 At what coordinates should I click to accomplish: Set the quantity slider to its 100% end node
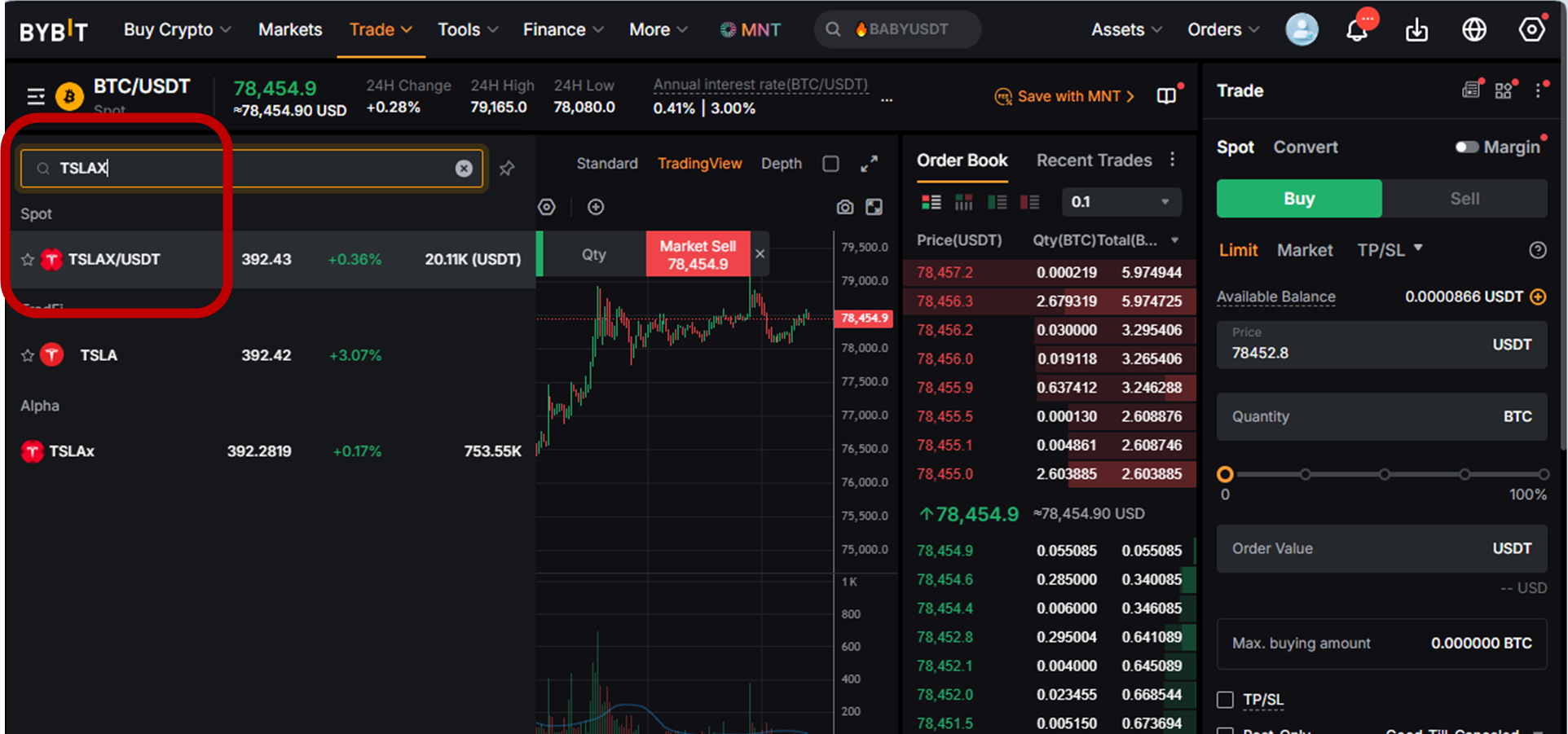[x=1544, y=474]
